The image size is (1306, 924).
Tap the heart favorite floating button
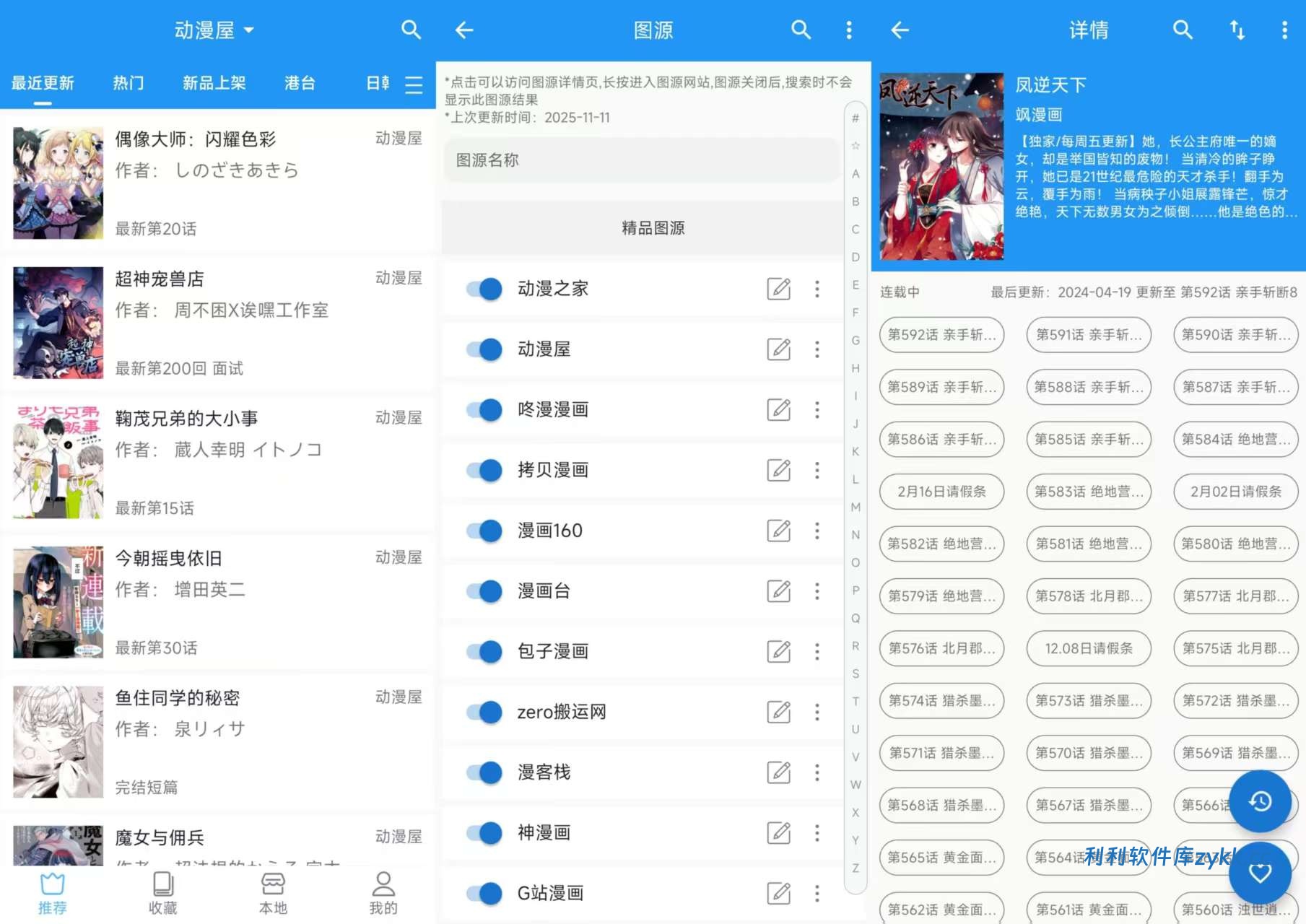coord(1260,873)
